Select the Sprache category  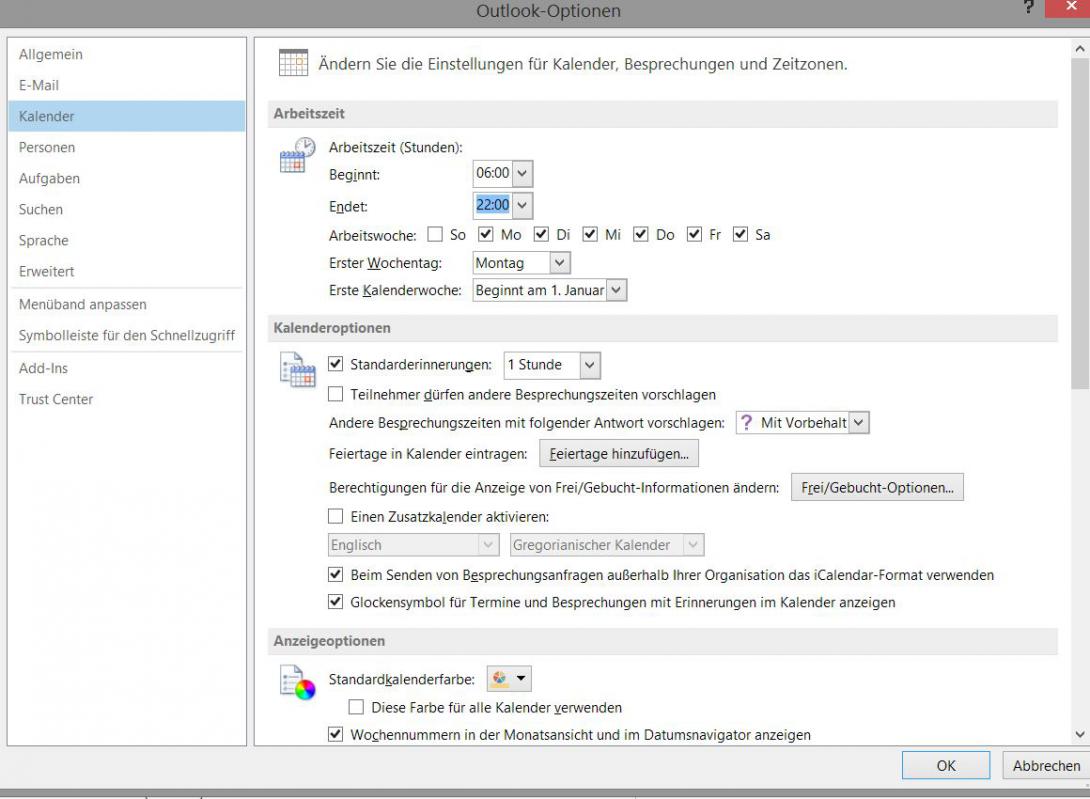127,241
